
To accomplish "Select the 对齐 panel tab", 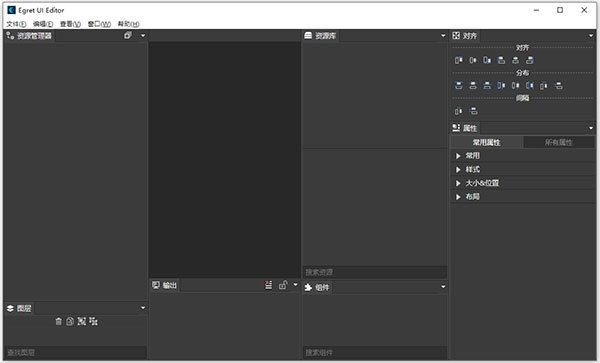I will 465,36.
